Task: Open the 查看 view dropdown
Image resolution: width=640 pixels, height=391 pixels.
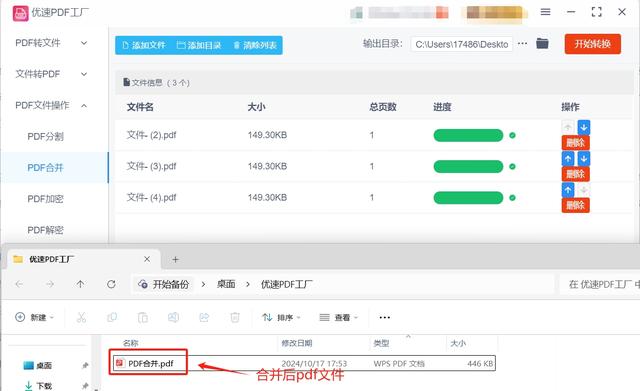Action: point(338,317)
